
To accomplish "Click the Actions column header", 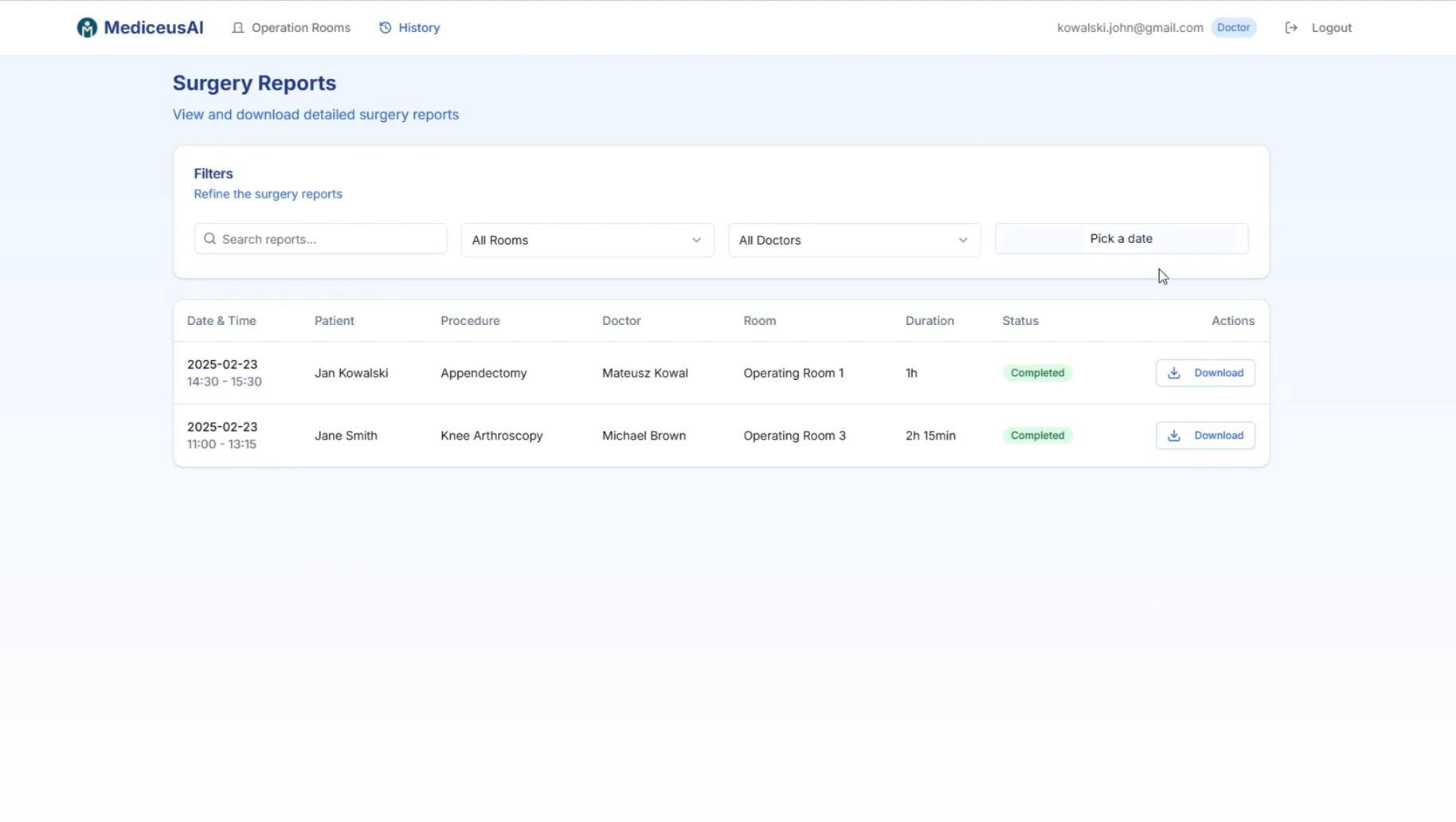I will click(x=1233, y=321).
